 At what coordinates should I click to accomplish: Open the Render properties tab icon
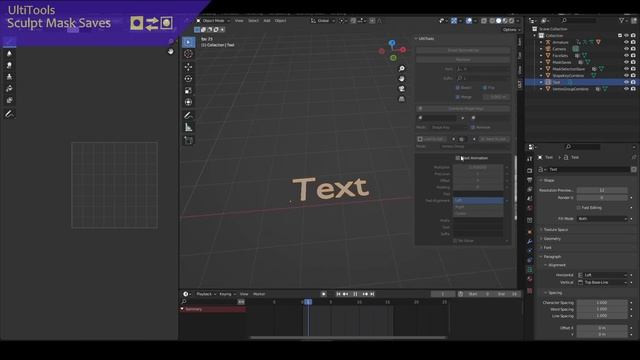coord(530,171)
